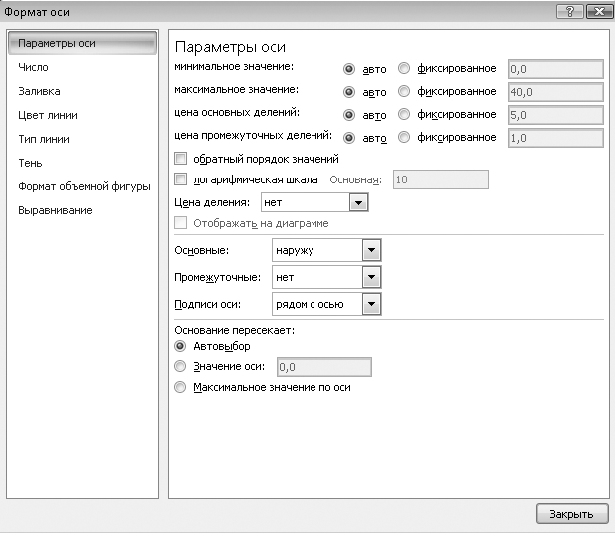Viewport: 615px width, 533px height.
Task: Click the help question mark icon
Action: tap(570, 12)
